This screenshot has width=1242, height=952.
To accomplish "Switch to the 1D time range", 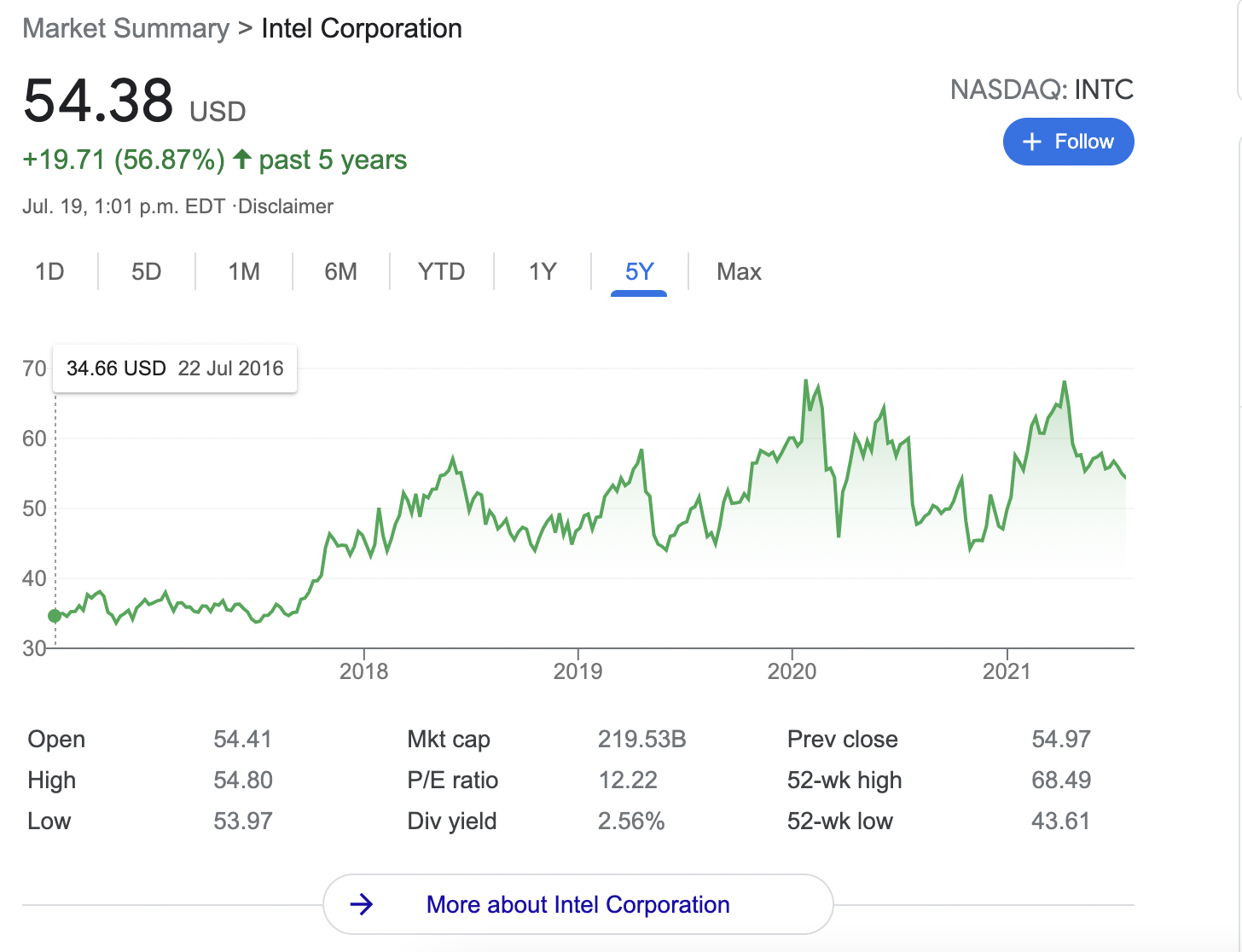I will pos(49,271).
